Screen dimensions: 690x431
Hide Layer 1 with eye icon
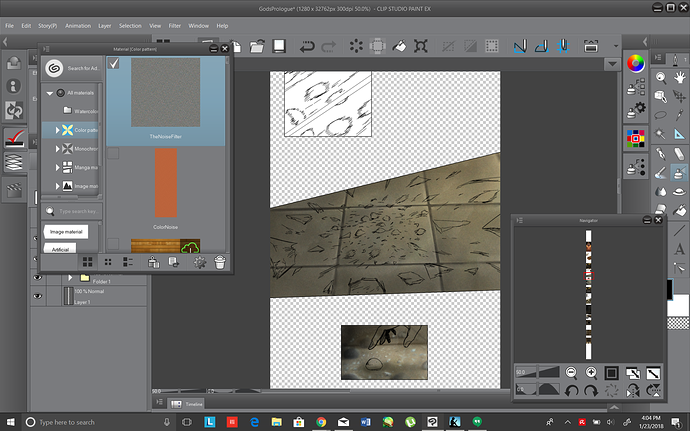(x=38, y=295)
